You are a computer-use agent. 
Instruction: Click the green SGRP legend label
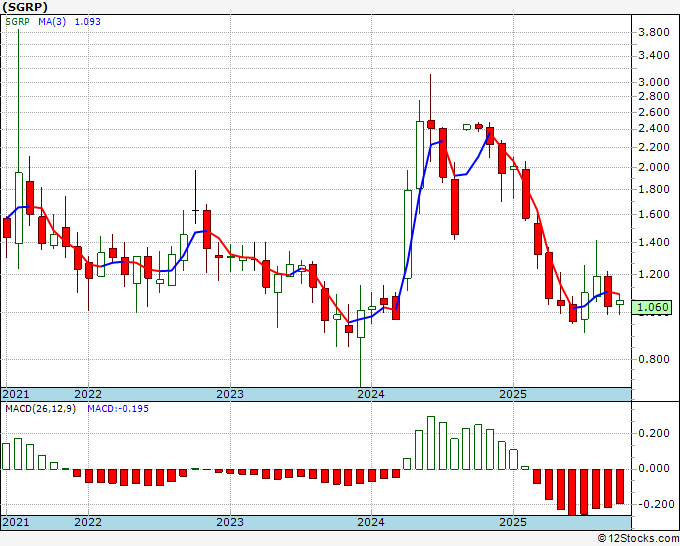pos(19,21)
